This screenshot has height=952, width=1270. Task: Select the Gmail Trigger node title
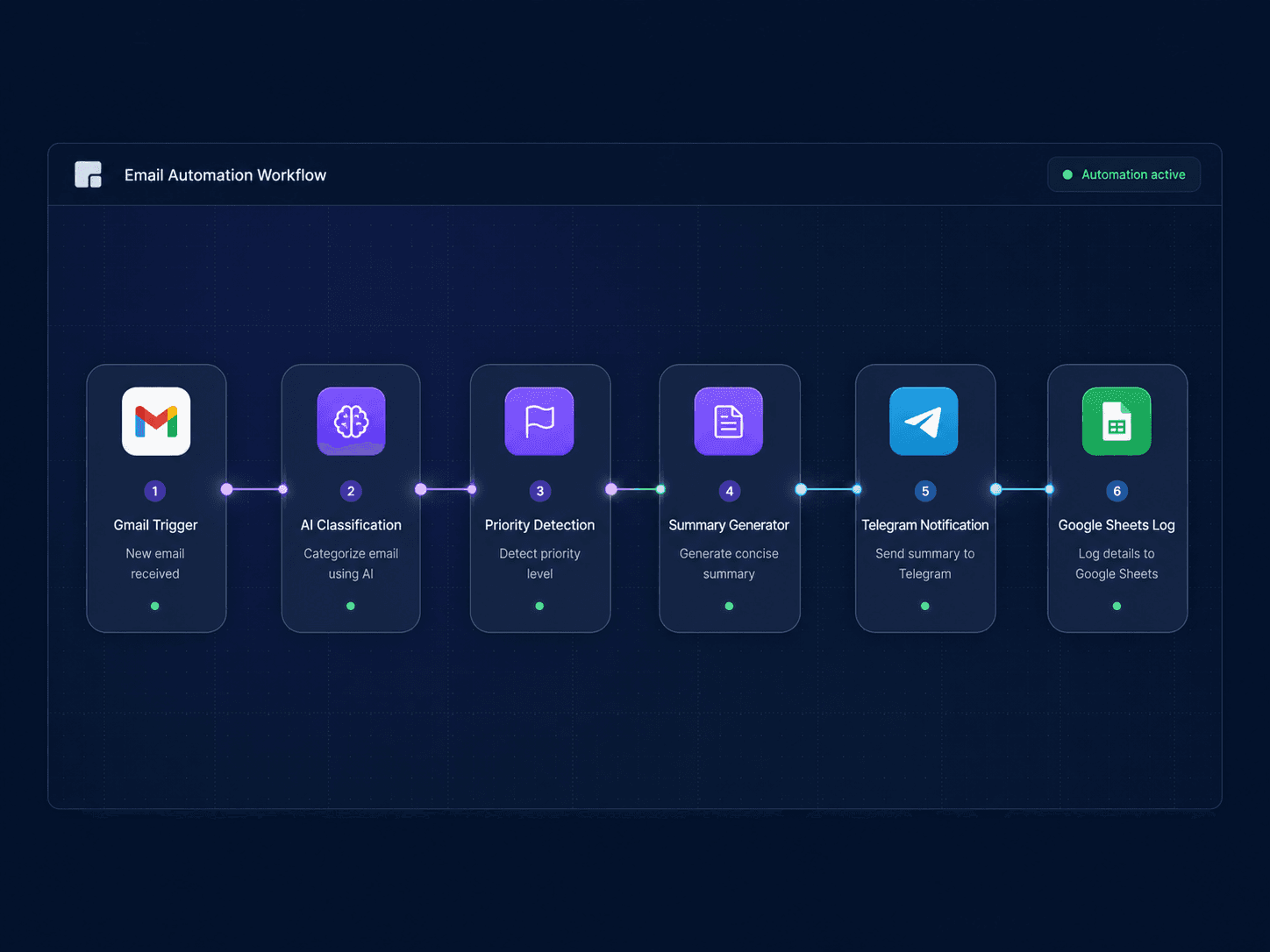[x=155, y=525]
